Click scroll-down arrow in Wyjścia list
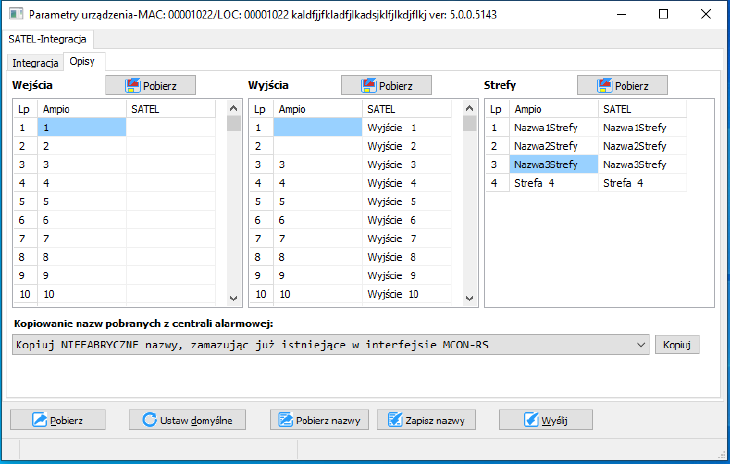This screenshot has width=730, height=464. pos(469,298)
